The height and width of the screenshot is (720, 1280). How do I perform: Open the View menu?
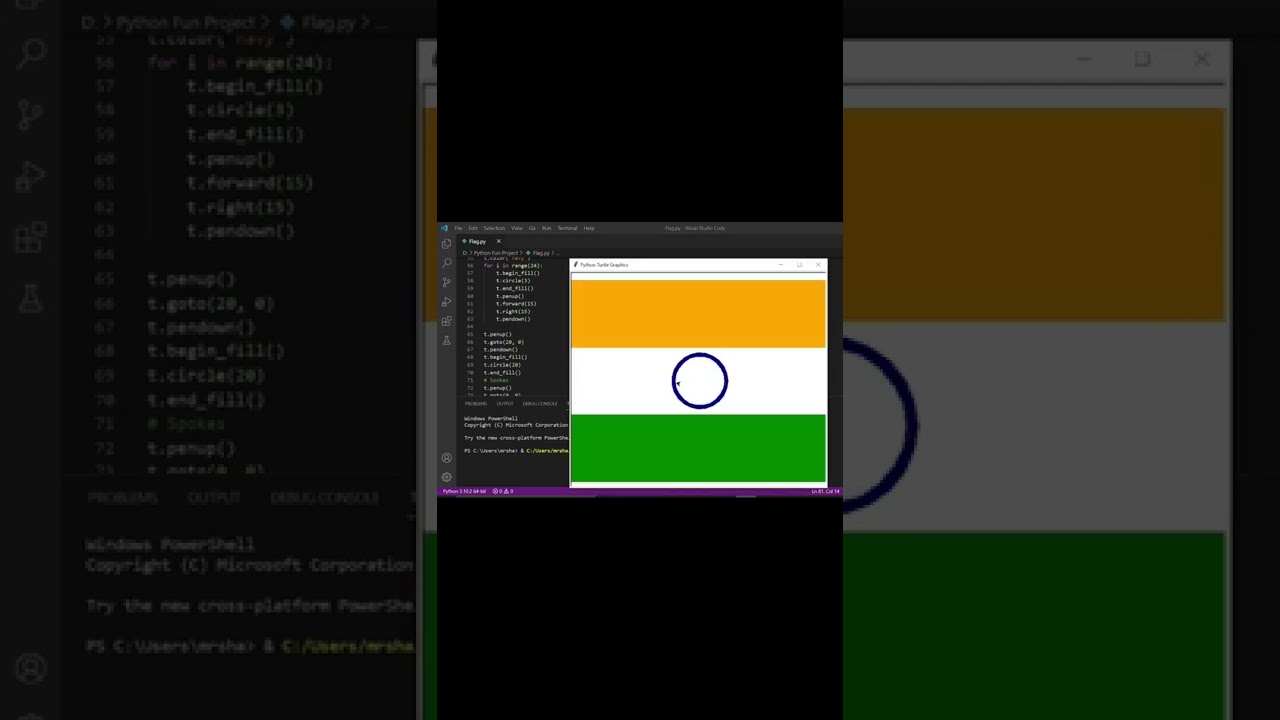517,228
